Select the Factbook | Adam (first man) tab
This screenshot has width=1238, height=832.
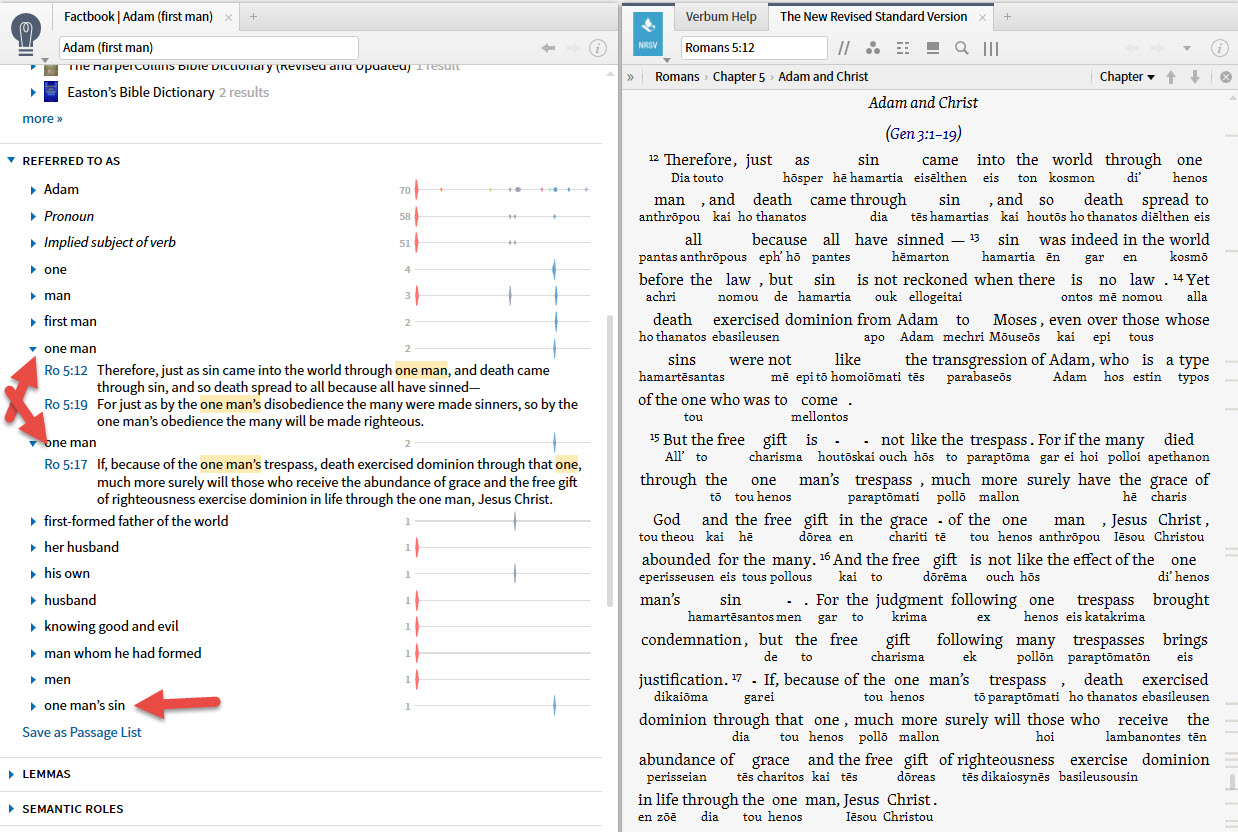pos(139,17)
